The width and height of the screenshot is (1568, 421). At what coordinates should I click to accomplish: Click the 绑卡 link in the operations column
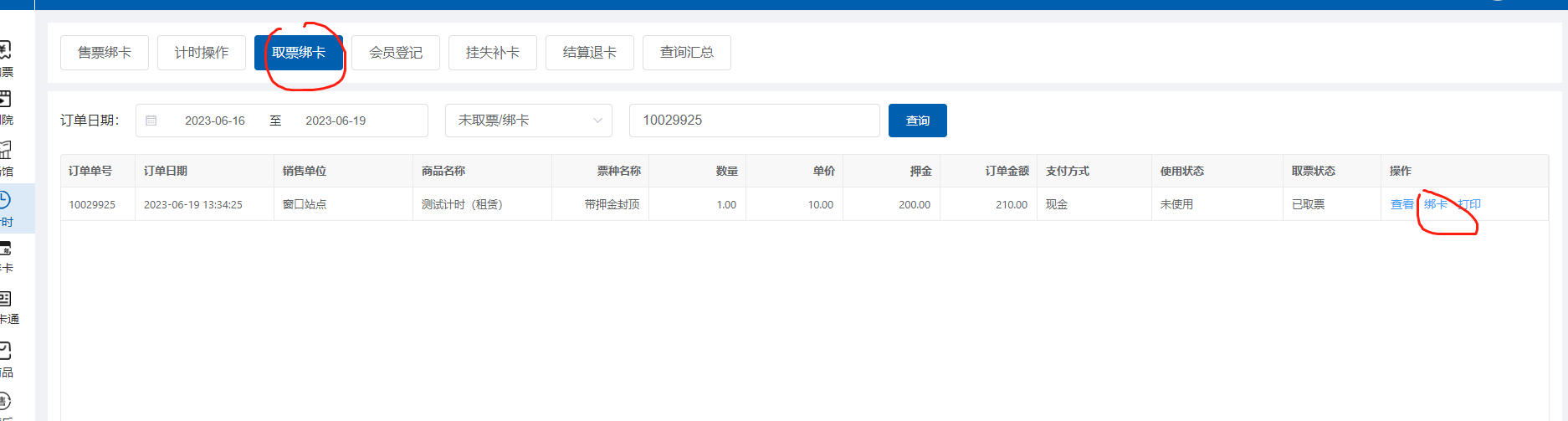tap(1436, 204)
